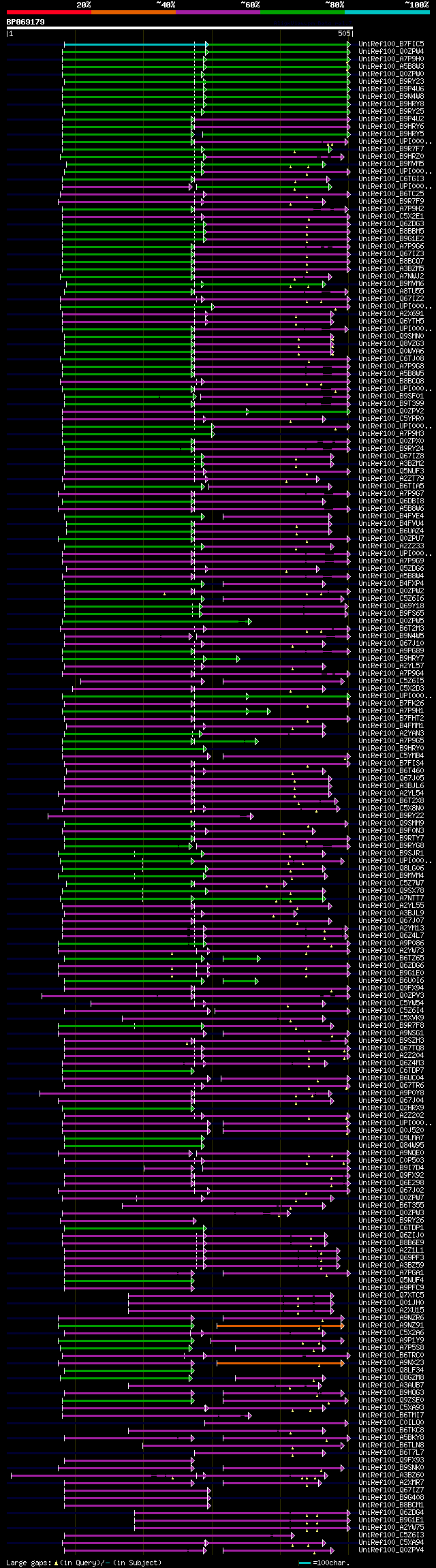Image resolution: width=436 pixels, height=1568 pixels.
Task: Click the purple ~60% identity legend segment
Action: coord(218,12)
